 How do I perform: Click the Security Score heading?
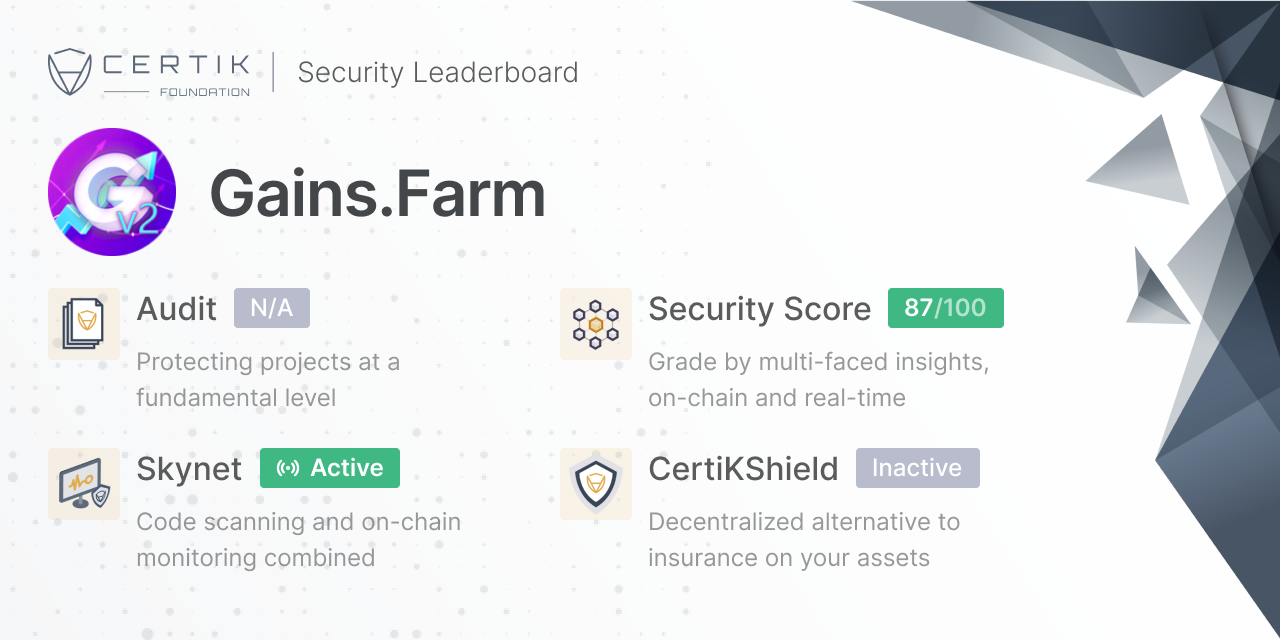(x=760, y=309)
